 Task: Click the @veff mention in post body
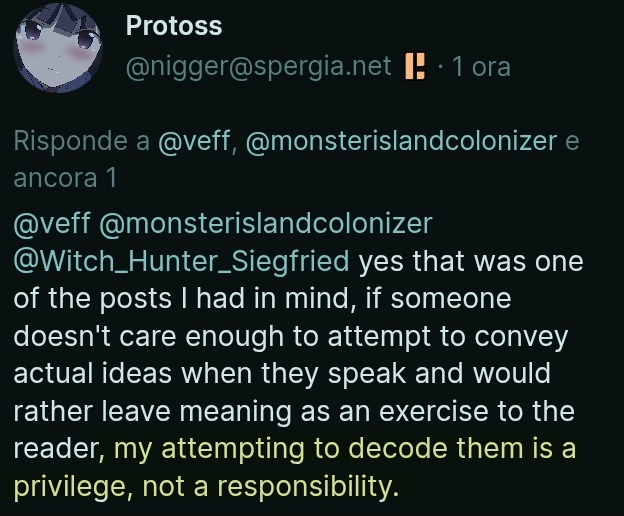(x=50, y=224)
